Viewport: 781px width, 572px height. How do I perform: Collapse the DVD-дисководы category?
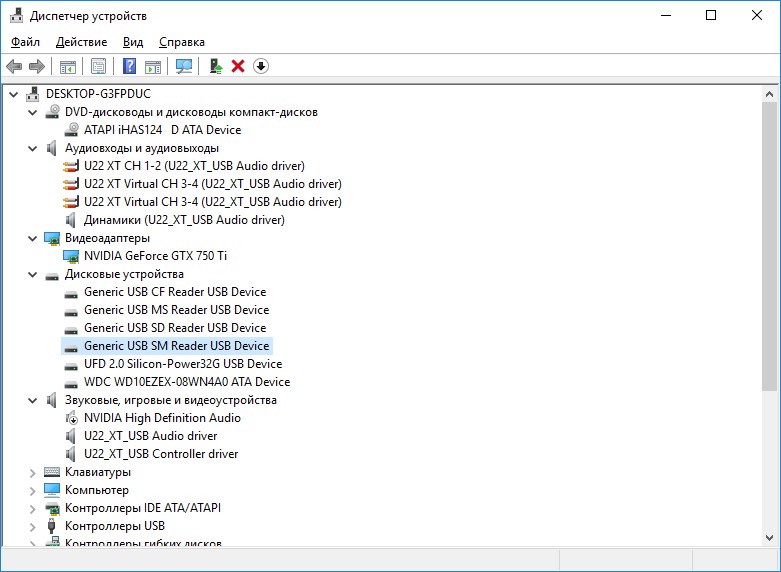click(x=33, y=112)
